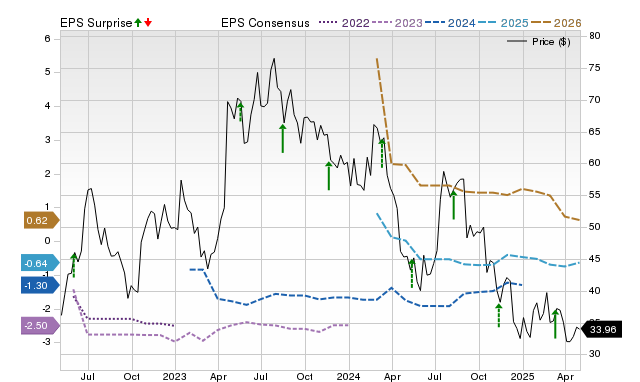Toggle the 2025 consensus legend entry
Viewport: 640px width, 382px height.
coord(503,23)
